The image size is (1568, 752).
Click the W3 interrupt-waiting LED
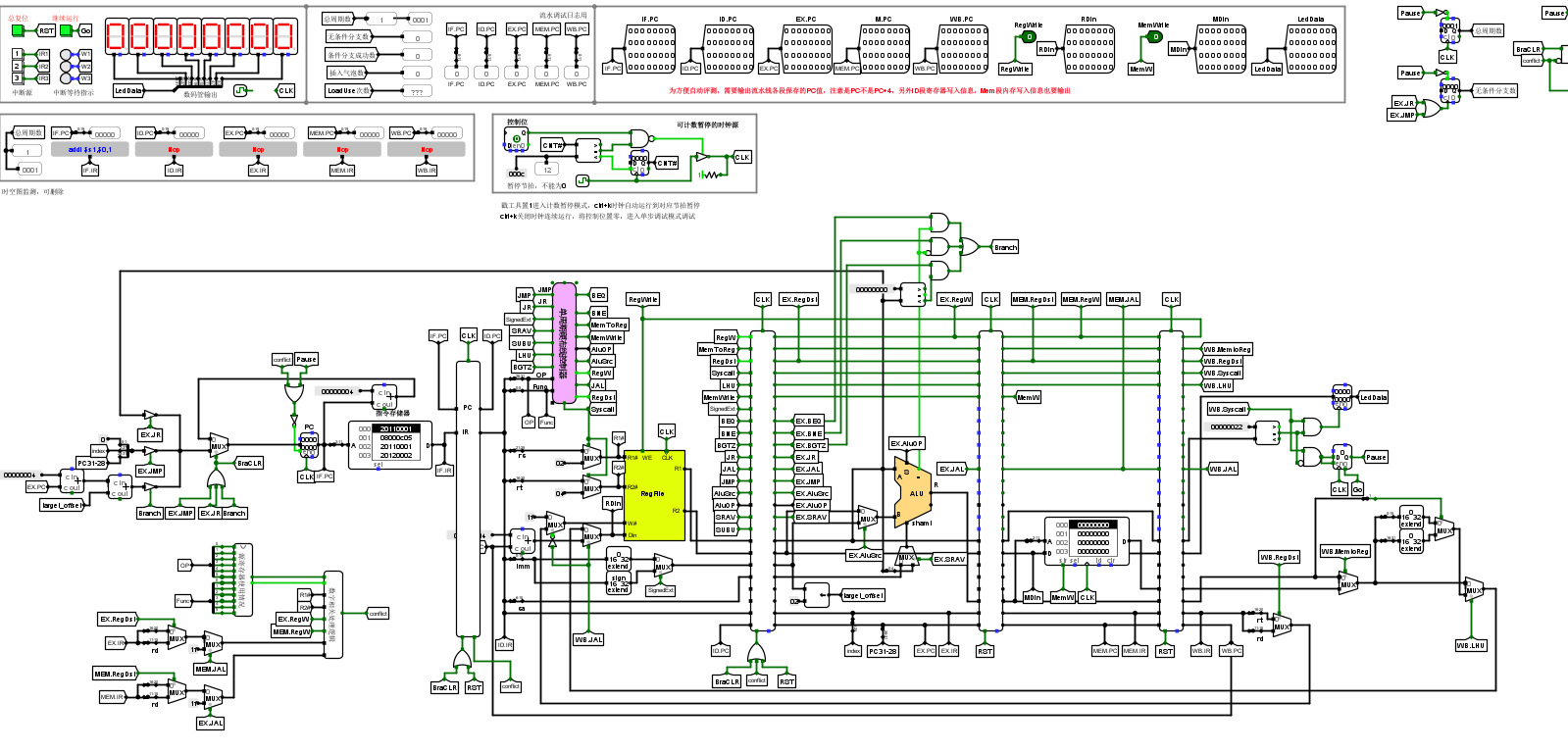click(x=66, y=78)
